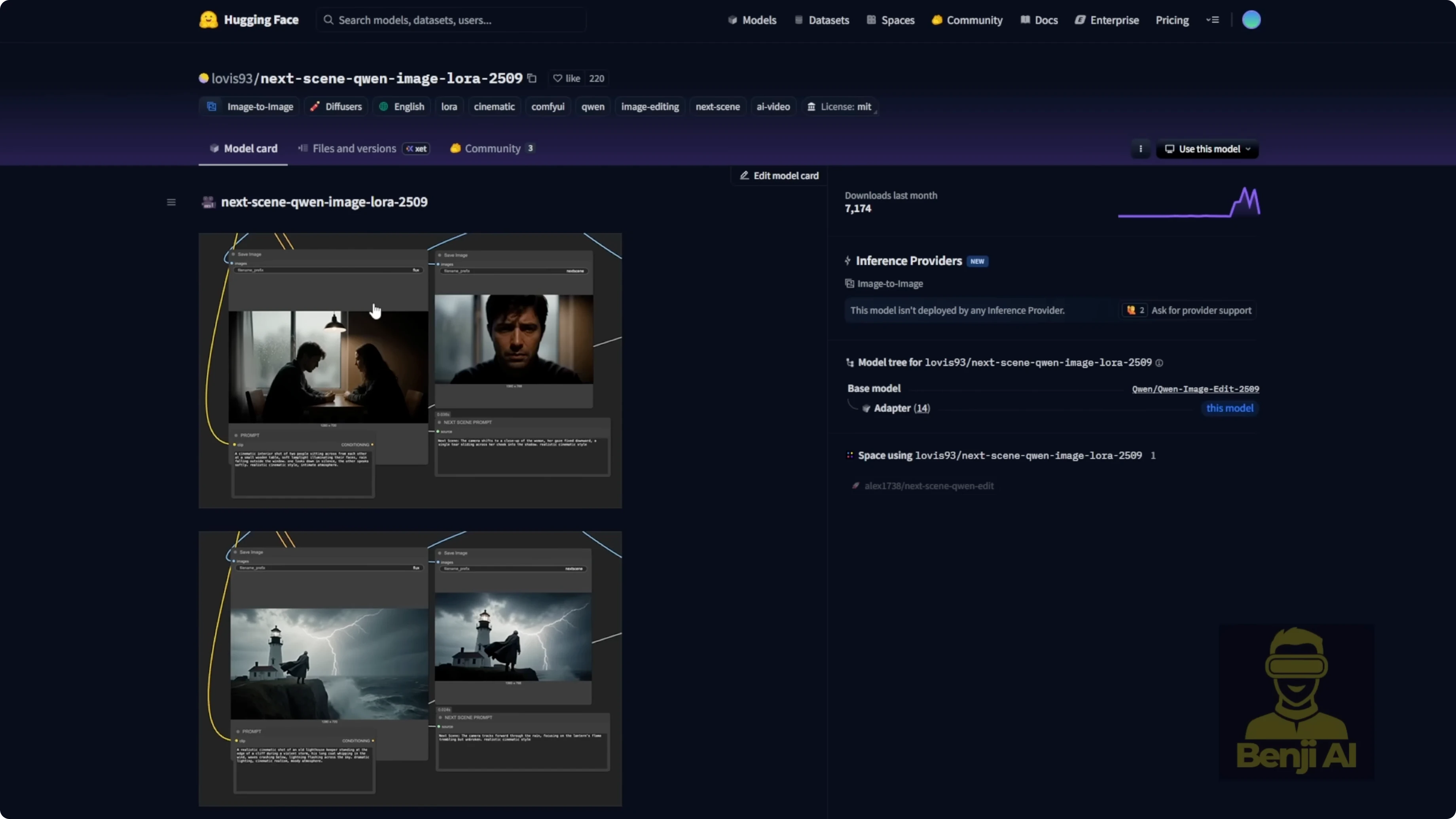Open the top-right navigation menu with chevron
The height and width of the screenshot is (819, 1456).
pos(1212,20)
